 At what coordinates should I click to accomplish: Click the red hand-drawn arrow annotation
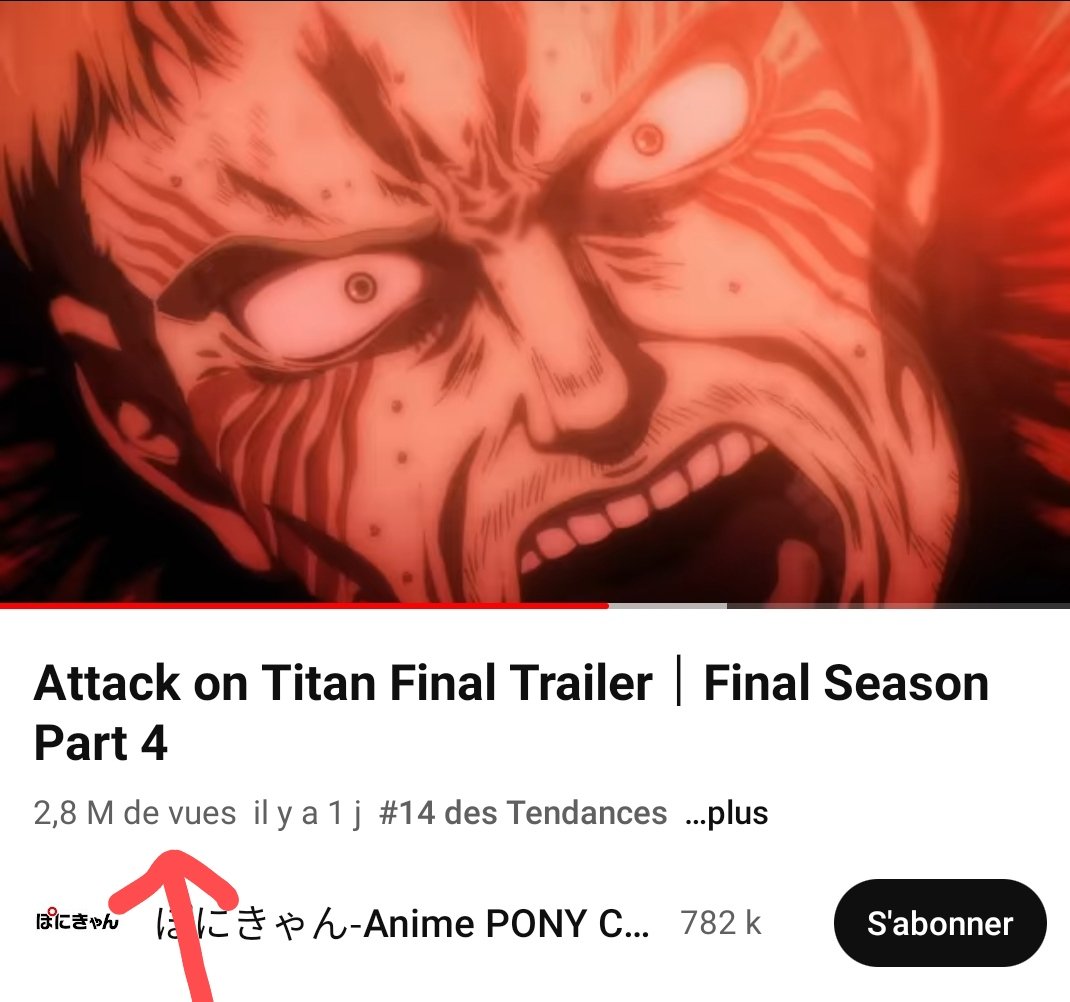click(179, 921)
